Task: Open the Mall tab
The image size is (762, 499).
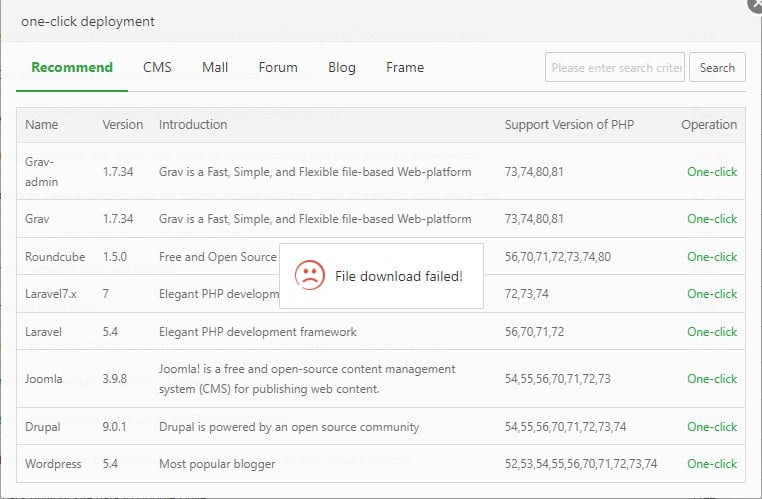Action: [x=215, y=68]
